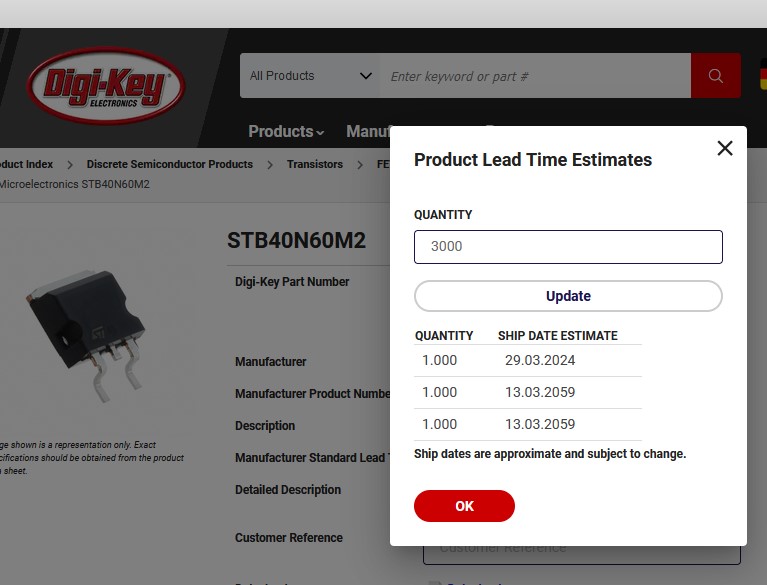Click the Product Lead Time Estimates heading
The image size is (767, 585).
(533, 160)
